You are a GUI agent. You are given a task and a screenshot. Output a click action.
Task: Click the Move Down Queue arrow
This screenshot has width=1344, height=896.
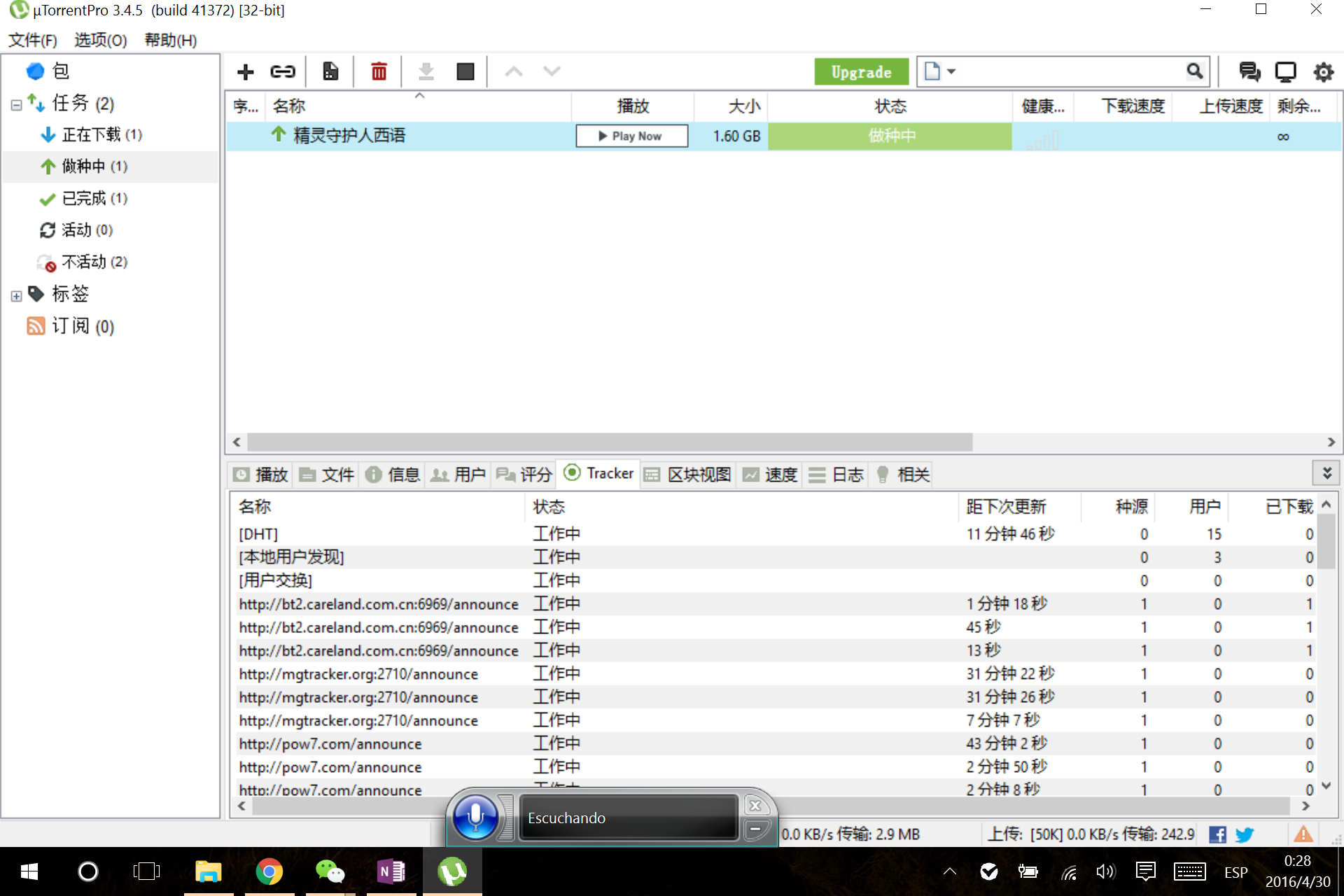552,71
